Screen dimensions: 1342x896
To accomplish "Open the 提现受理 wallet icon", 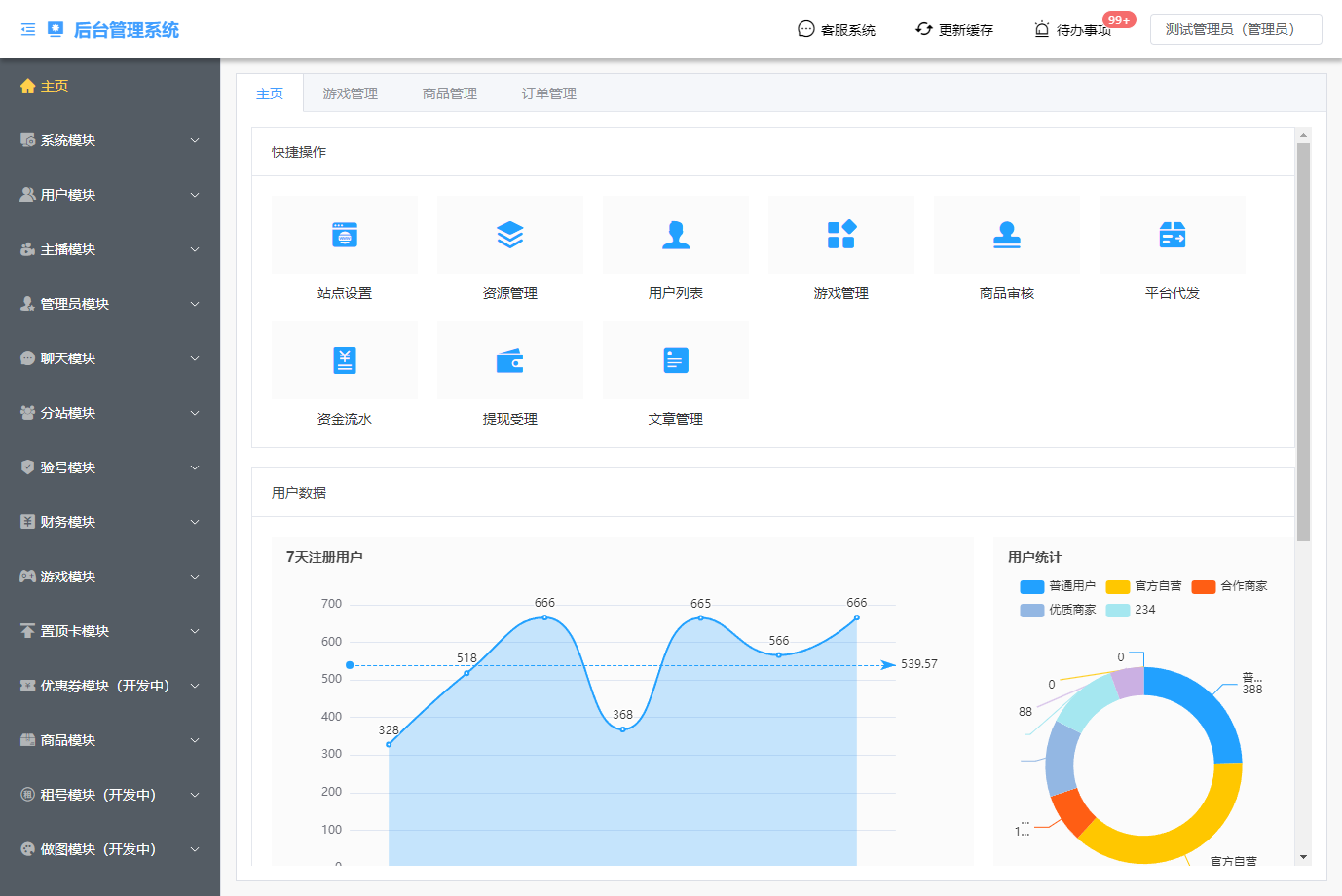I will tap(510, 360).
